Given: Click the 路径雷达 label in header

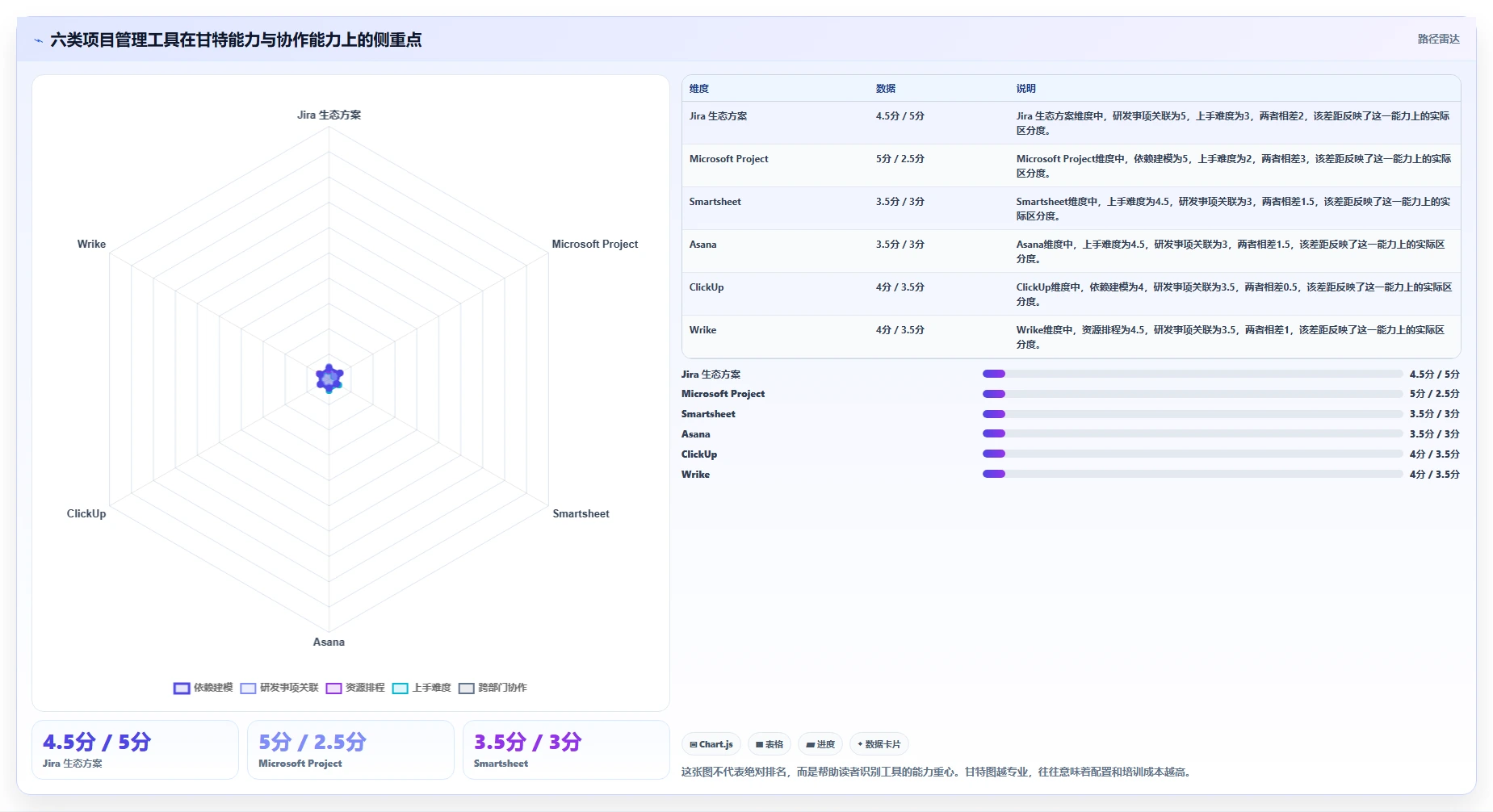Looking at the screenshot, I should point(1439,39).
